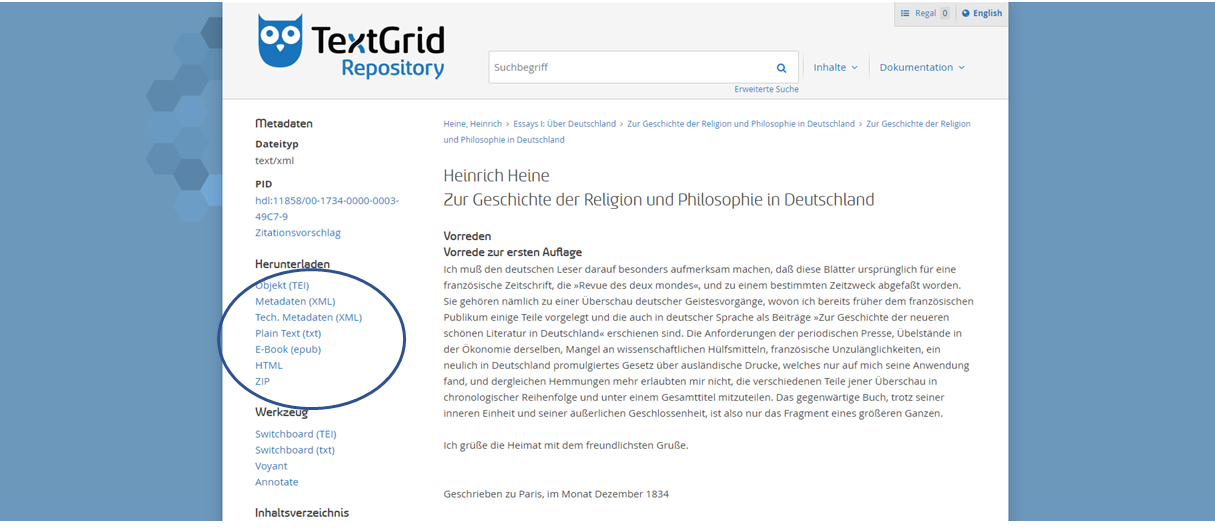Open the Erweiterte Suche link
The height and width of the screenshot is (529, 1215).
(x=766, y=90)
